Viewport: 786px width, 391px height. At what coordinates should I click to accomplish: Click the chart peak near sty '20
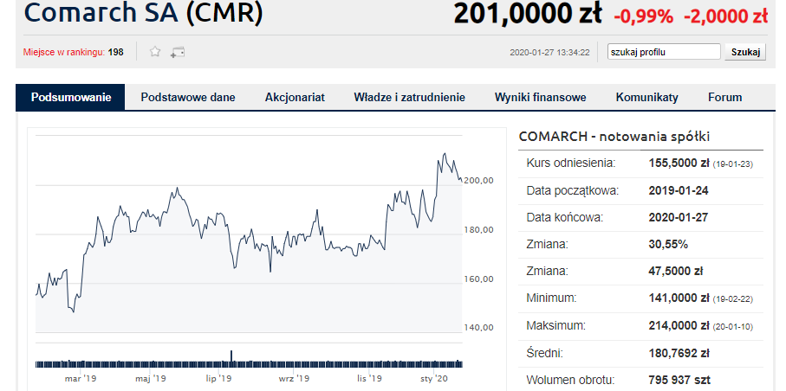[444, 154]
